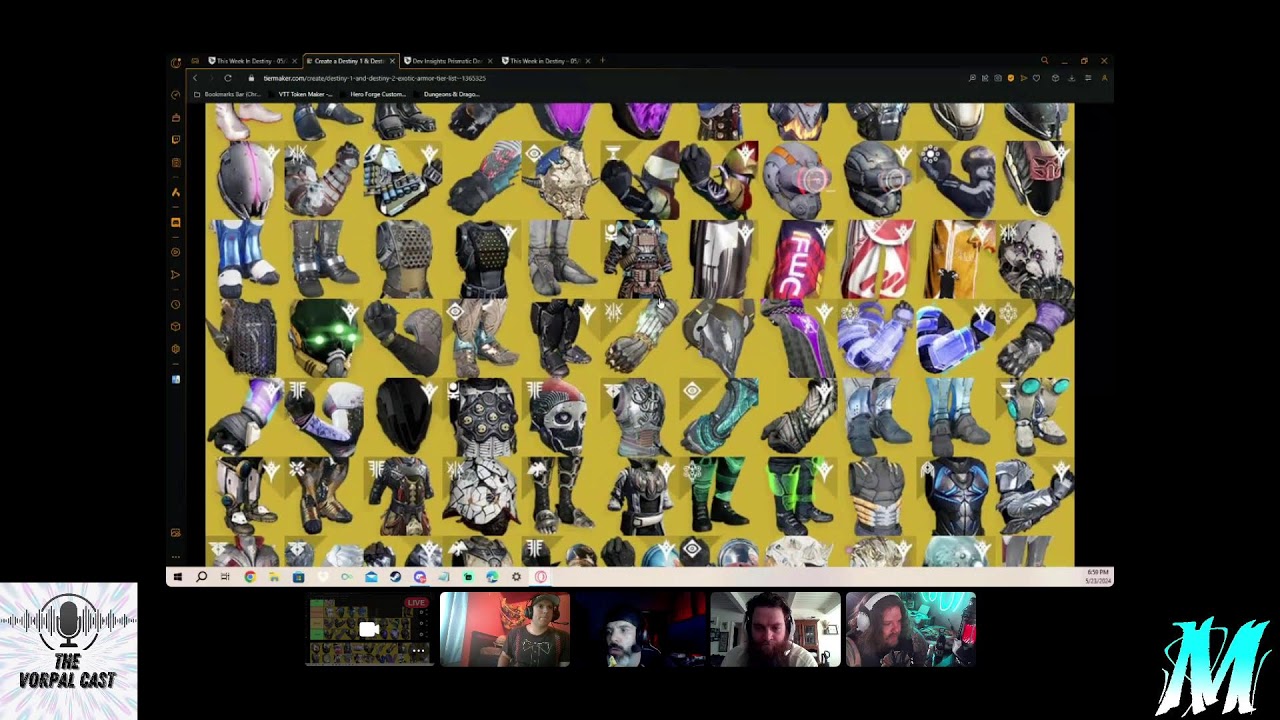Click the search magnifier in browser title bar

tap(1044, 61)
